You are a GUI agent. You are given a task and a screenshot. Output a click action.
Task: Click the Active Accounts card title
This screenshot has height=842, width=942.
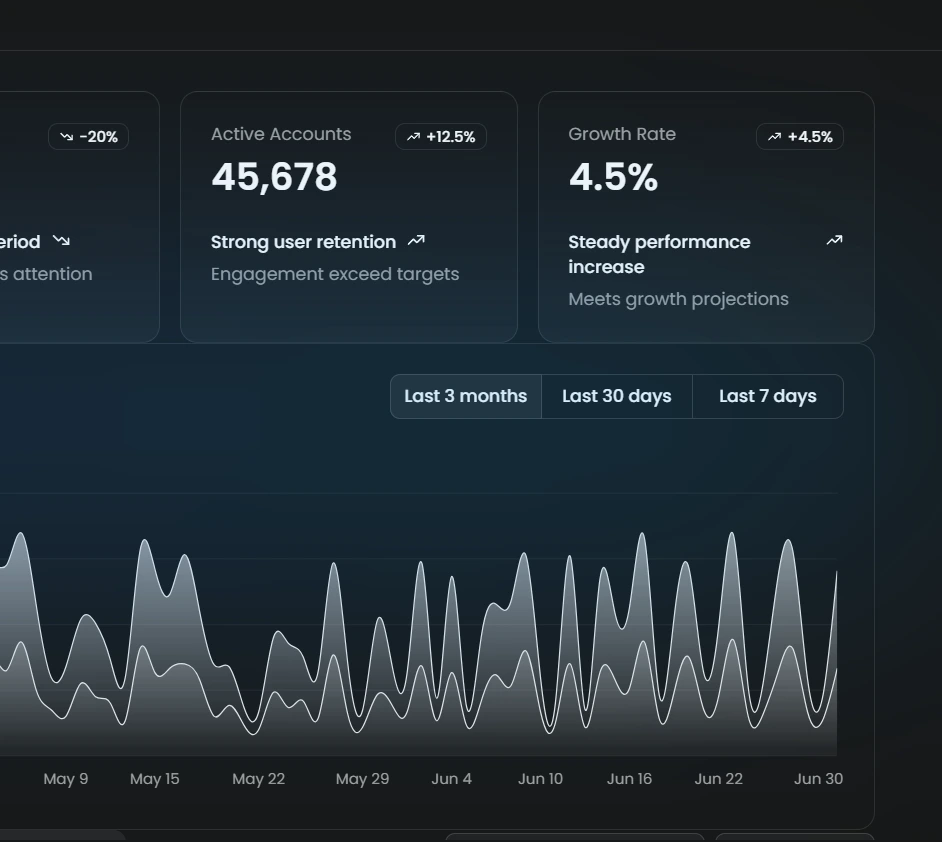[x=281, y=134]
